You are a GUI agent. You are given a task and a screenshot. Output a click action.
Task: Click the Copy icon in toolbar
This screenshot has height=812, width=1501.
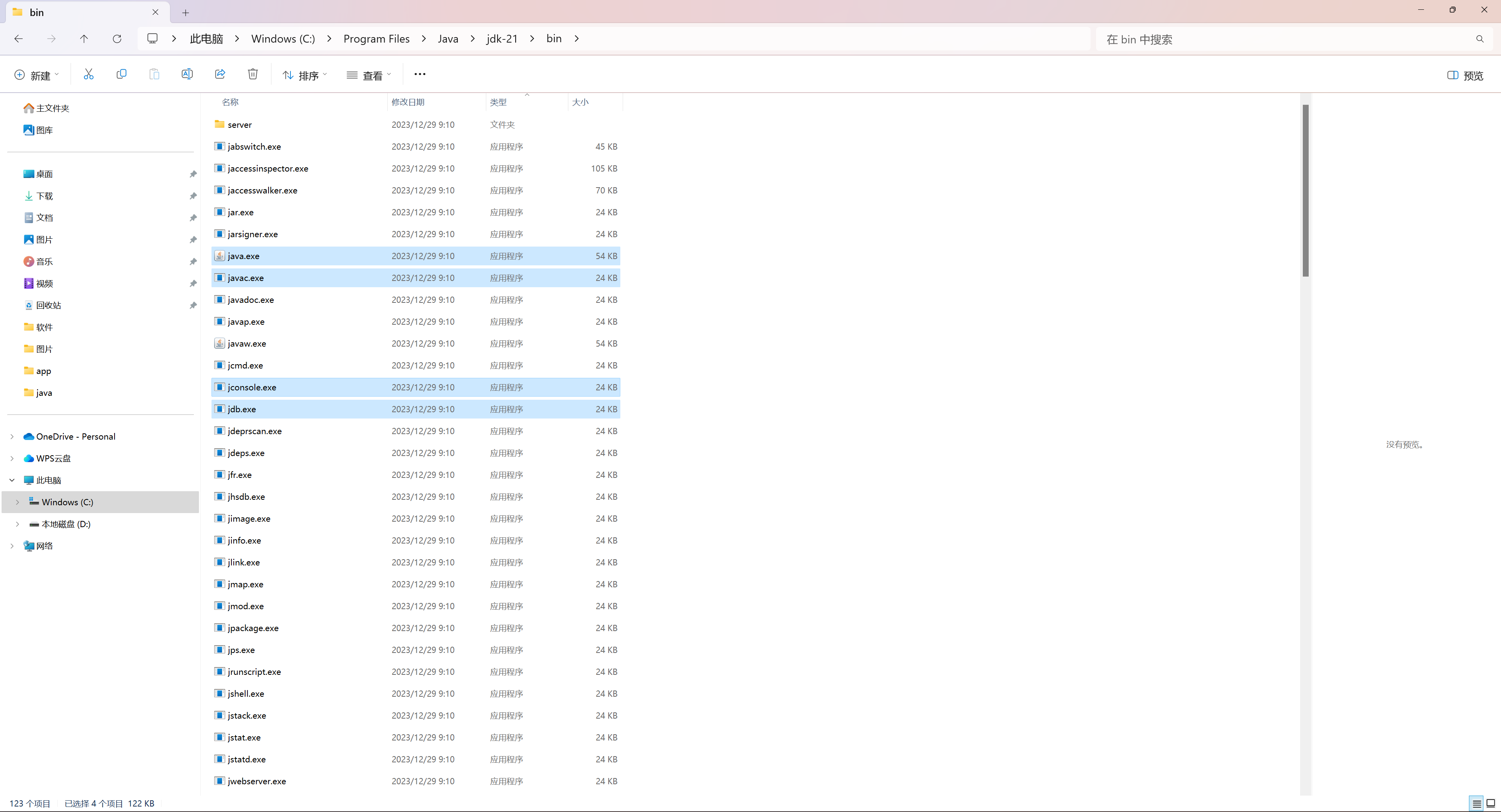121,74
